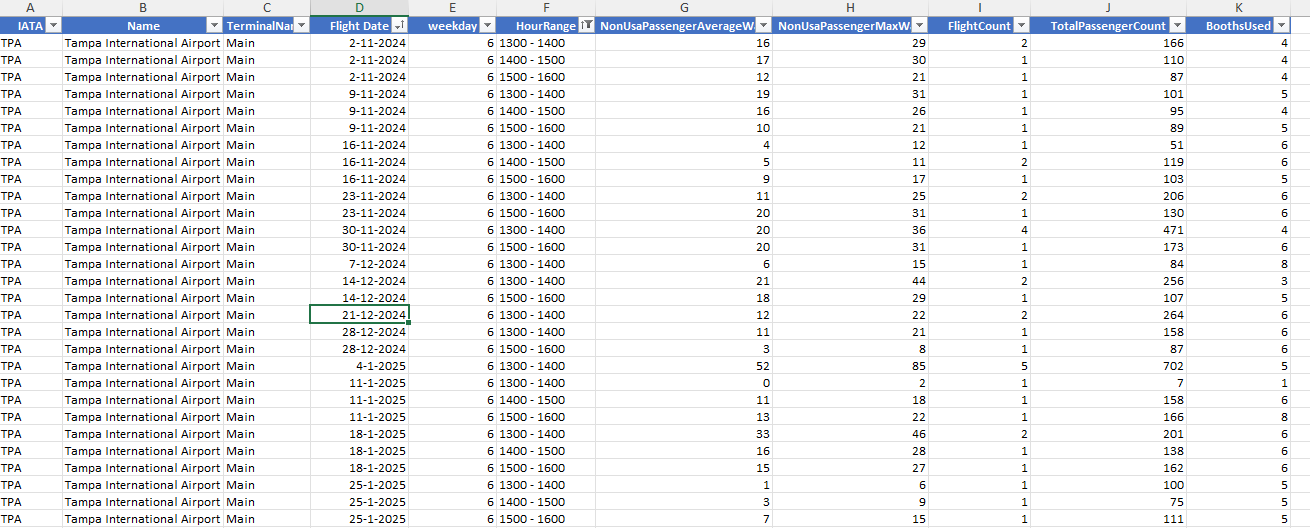The height and width of the screenshot is (528, 1310).
Task: Select the cell with date 4-1-2025
Action: (359, 366)
